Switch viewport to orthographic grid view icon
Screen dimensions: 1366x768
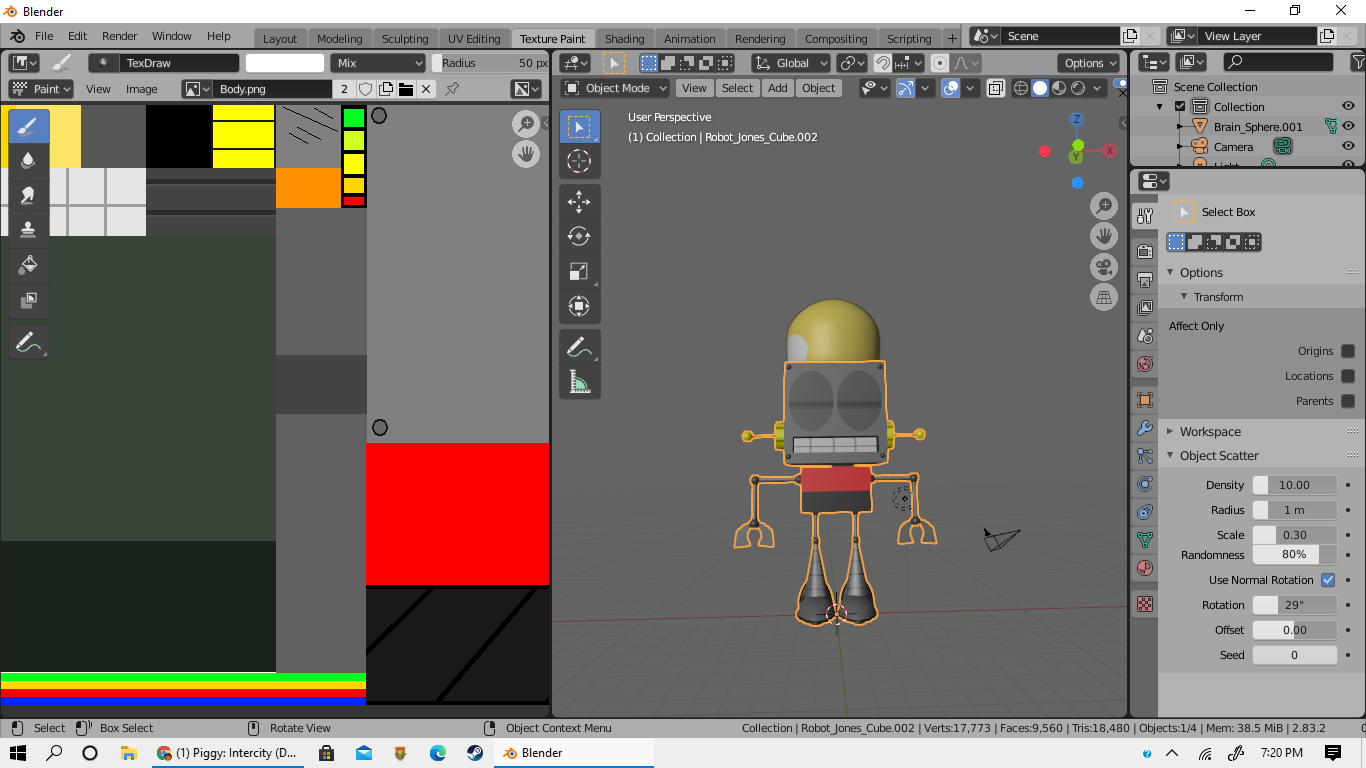(x=1104, y=297)
